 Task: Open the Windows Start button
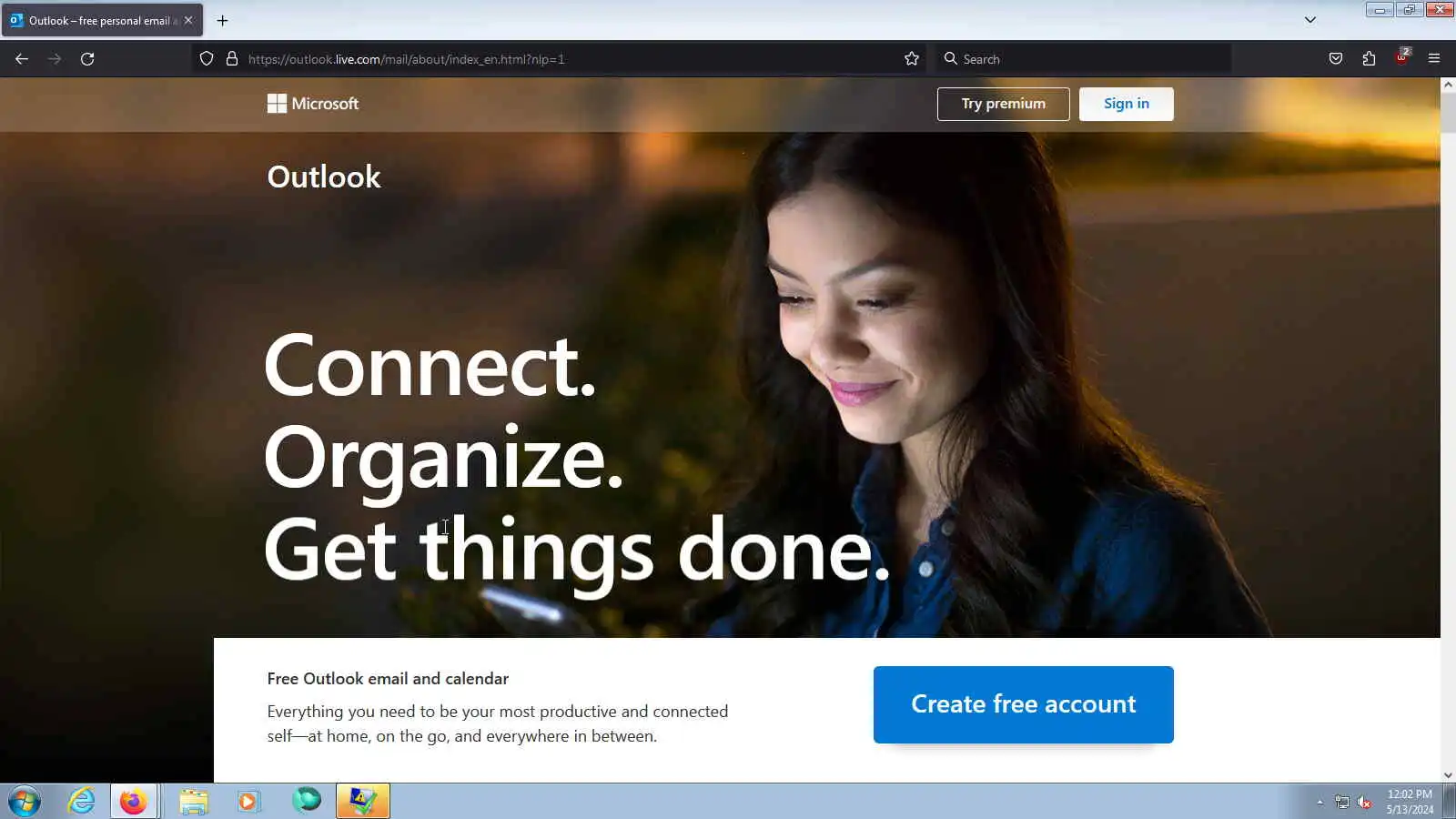click(x=25, y=802)
